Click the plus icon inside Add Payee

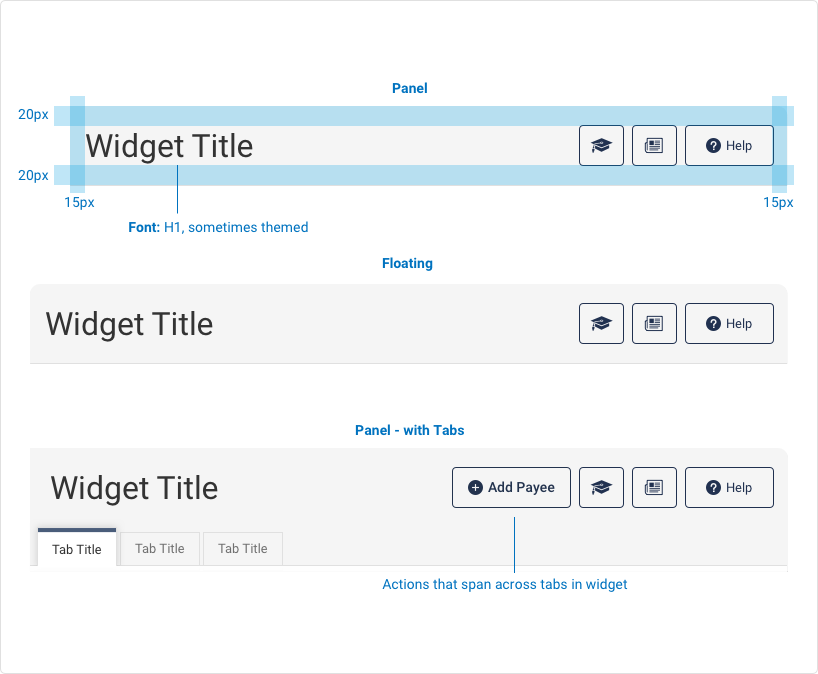point(475,487)
